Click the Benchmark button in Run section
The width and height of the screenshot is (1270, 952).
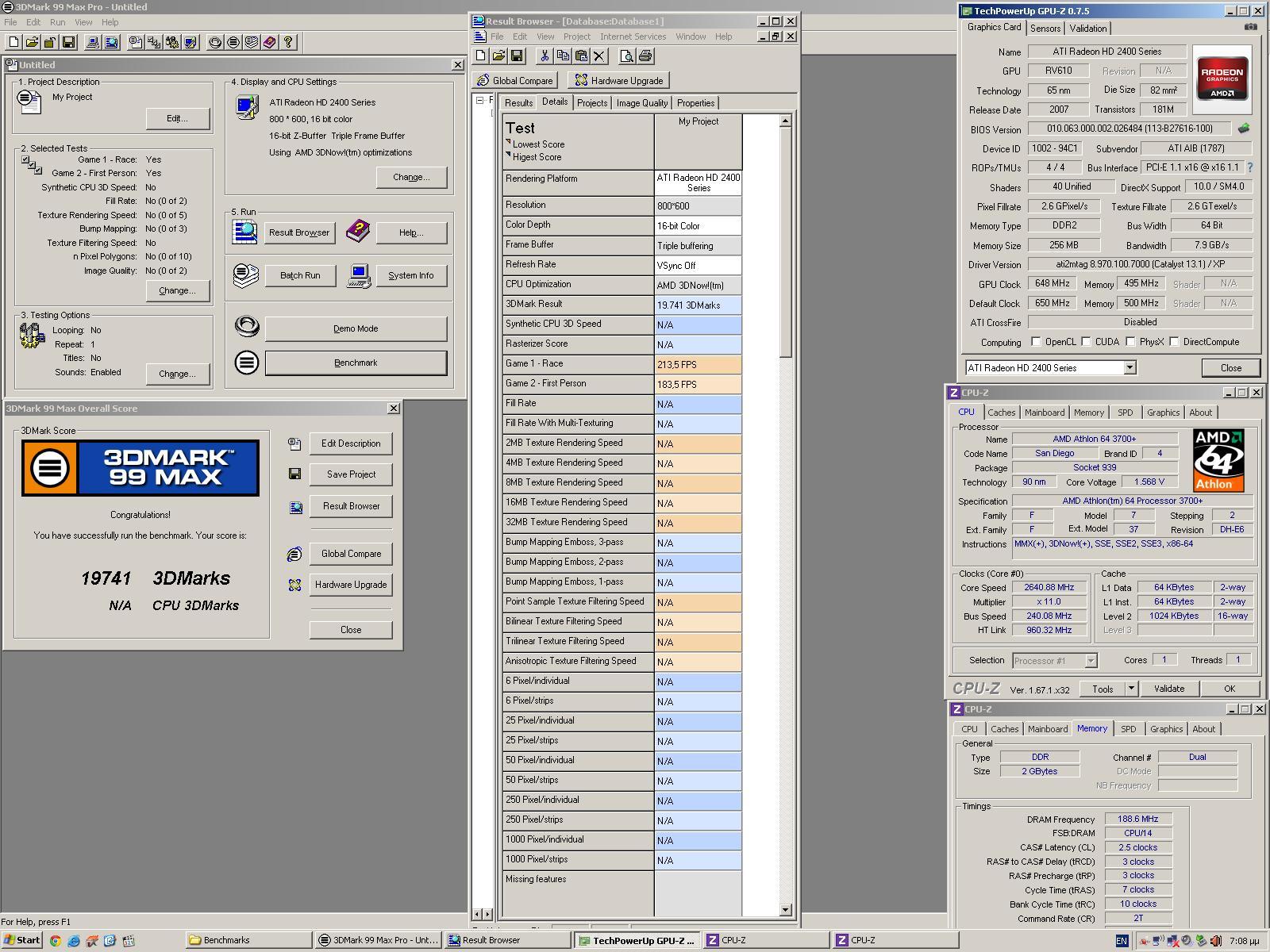click(356, 363)
